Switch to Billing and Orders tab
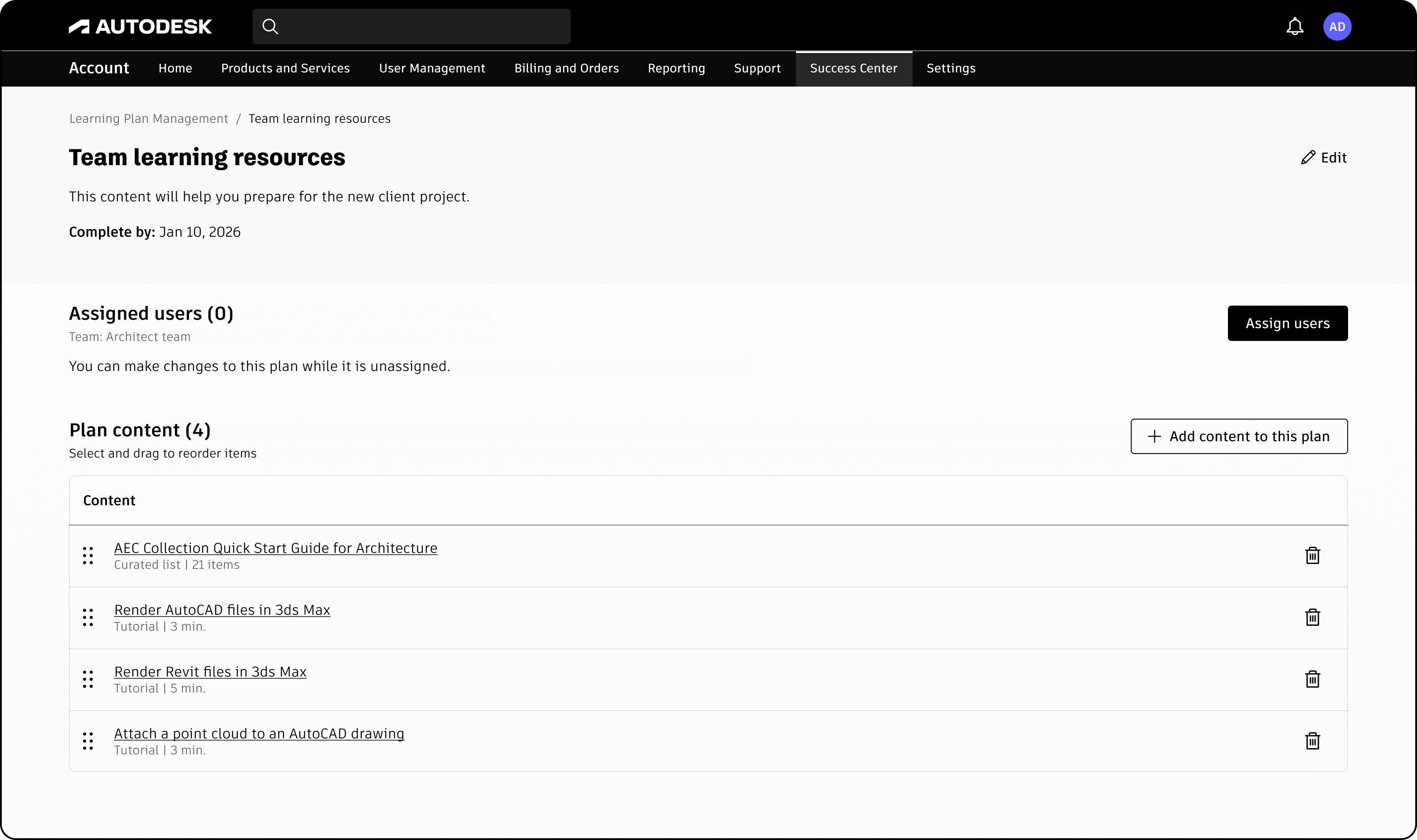This screenshot has height=840, width=1417. point(566,68)
